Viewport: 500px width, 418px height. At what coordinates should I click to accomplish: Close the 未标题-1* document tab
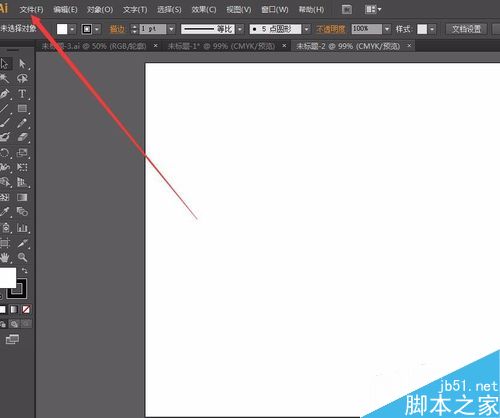(x=284, y=46)
